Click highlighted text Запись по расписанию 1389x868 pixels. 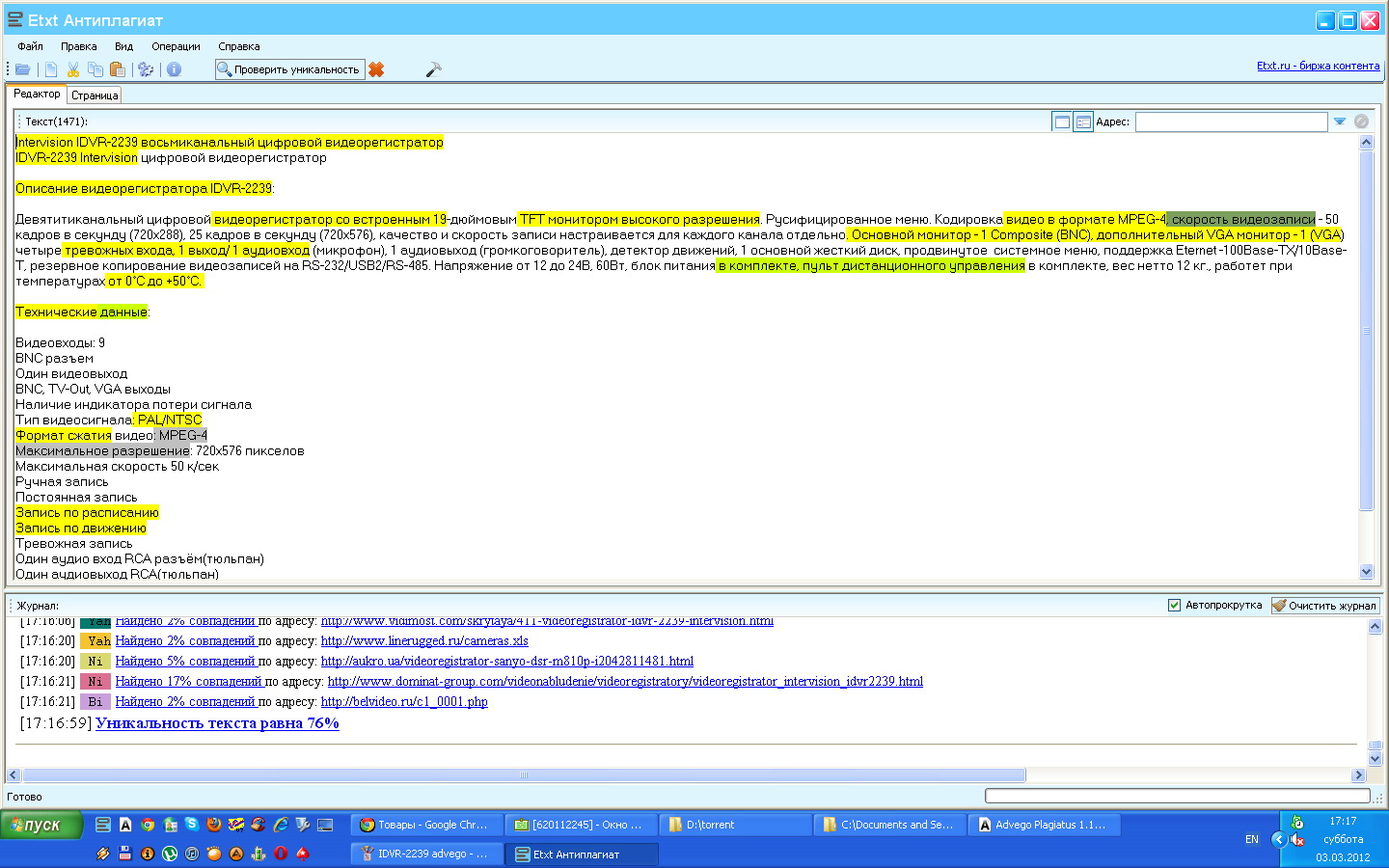pos(87,513)
